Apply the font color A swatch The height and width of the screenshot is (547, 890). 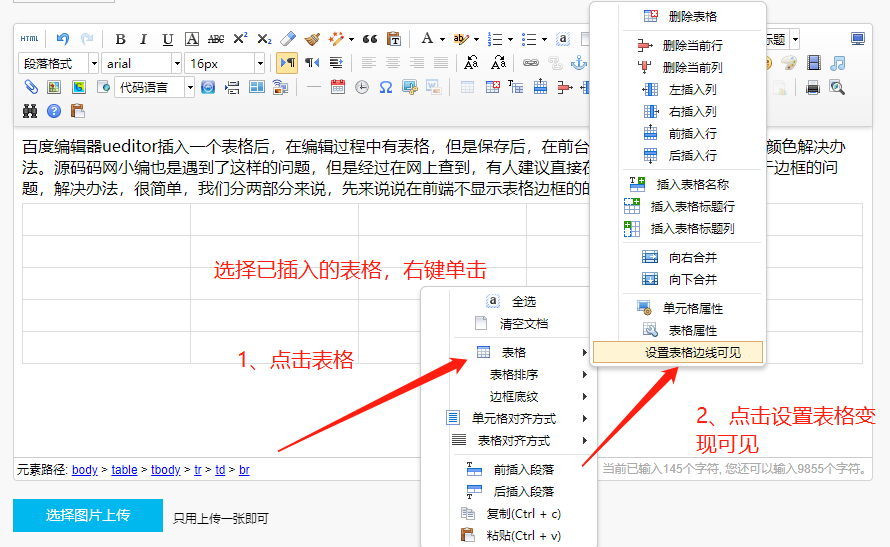(x=427, y=39)
